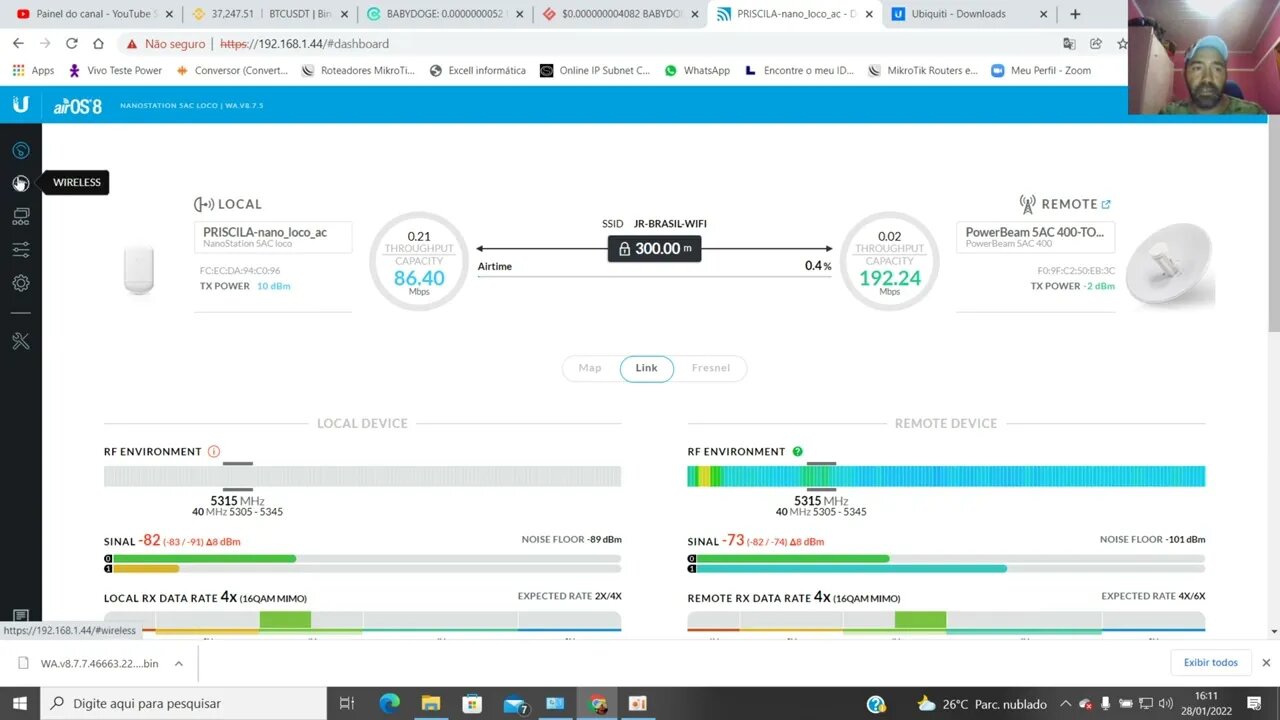This screenshot has width=1280, height=720.
Task: Open the System gear sidebar icon
Action: point(20,283)
